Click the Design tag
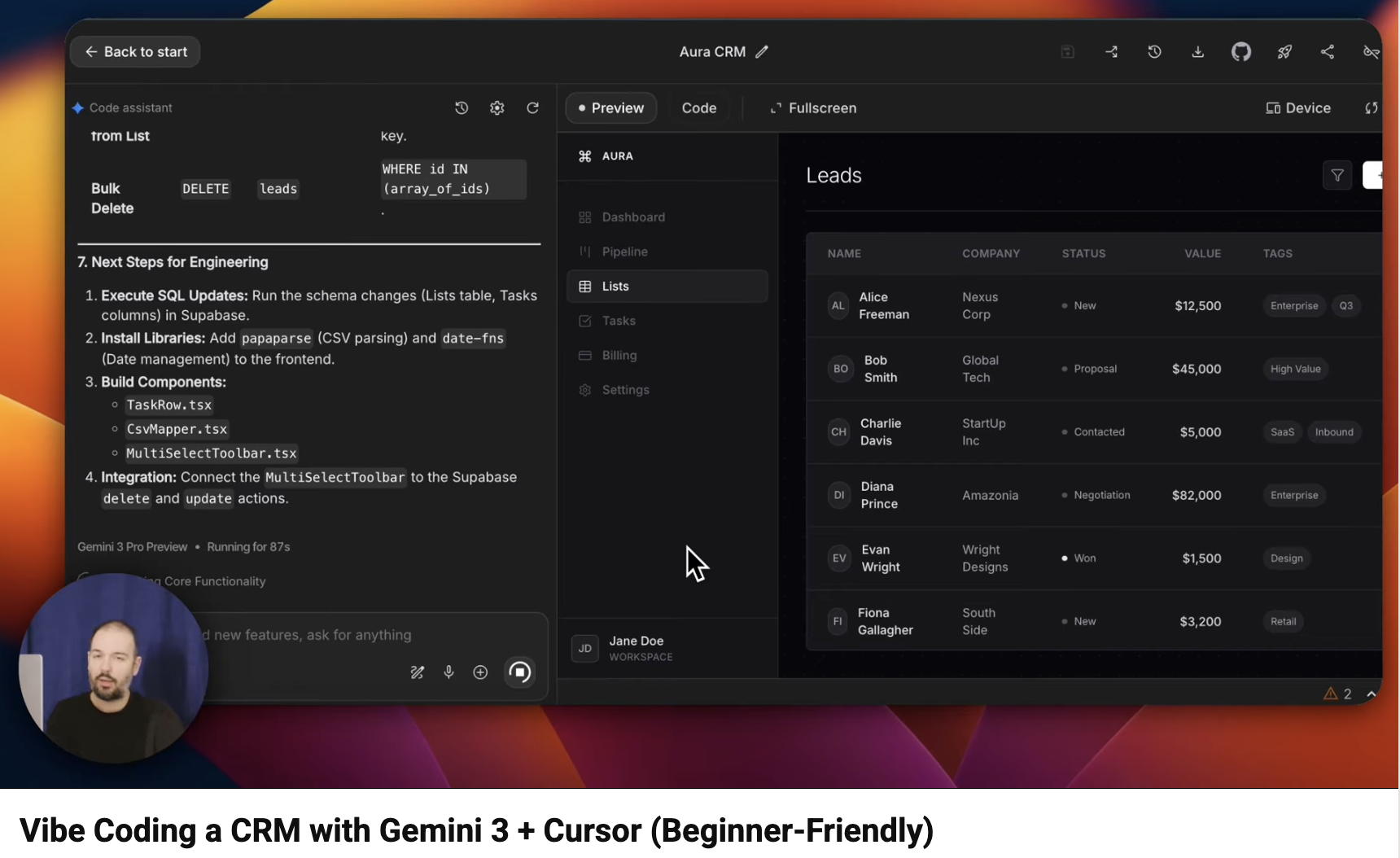The height and width of the screenshot is (858, 1400). click(1286, 558)
